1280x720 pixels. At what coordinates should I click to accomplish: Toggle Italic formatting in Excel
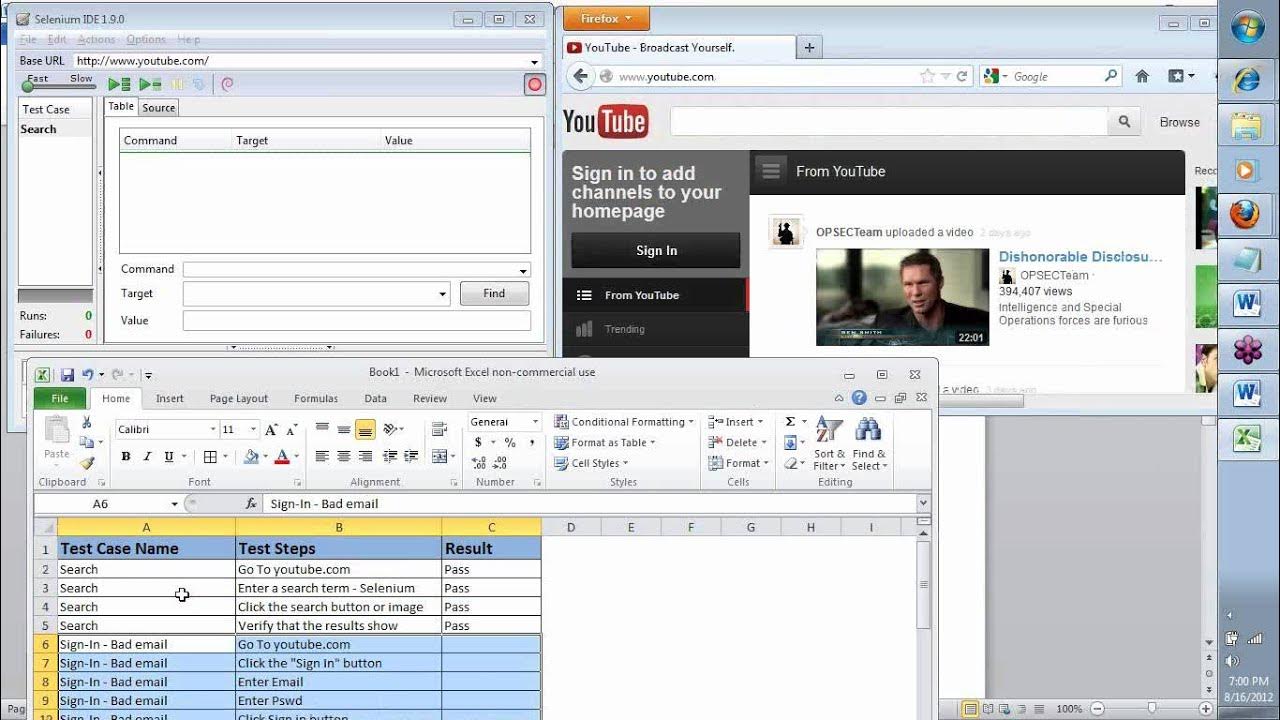point(147,457)
